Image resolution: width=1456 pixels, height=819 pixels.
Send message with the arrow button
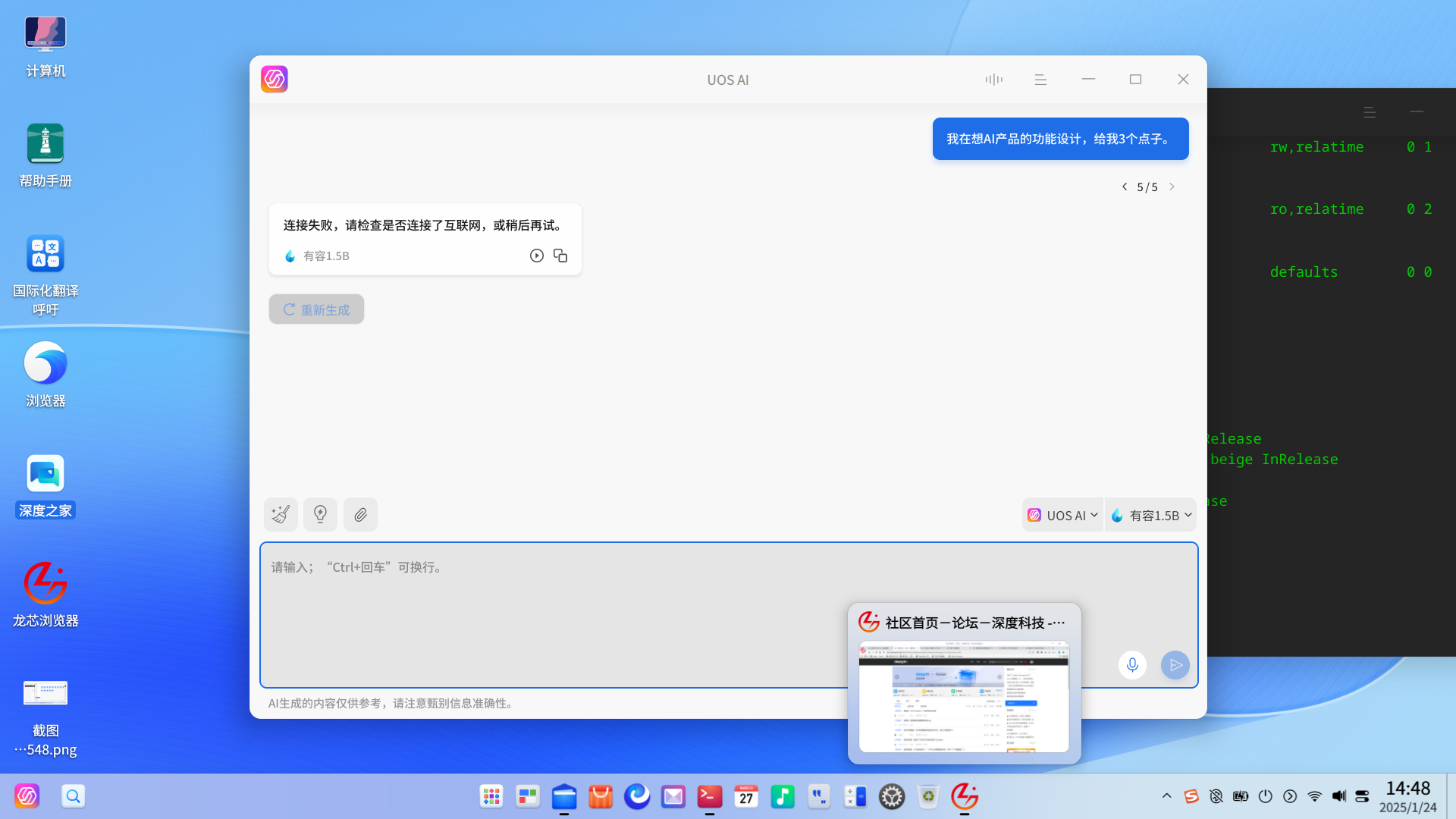coord(1175,665)
